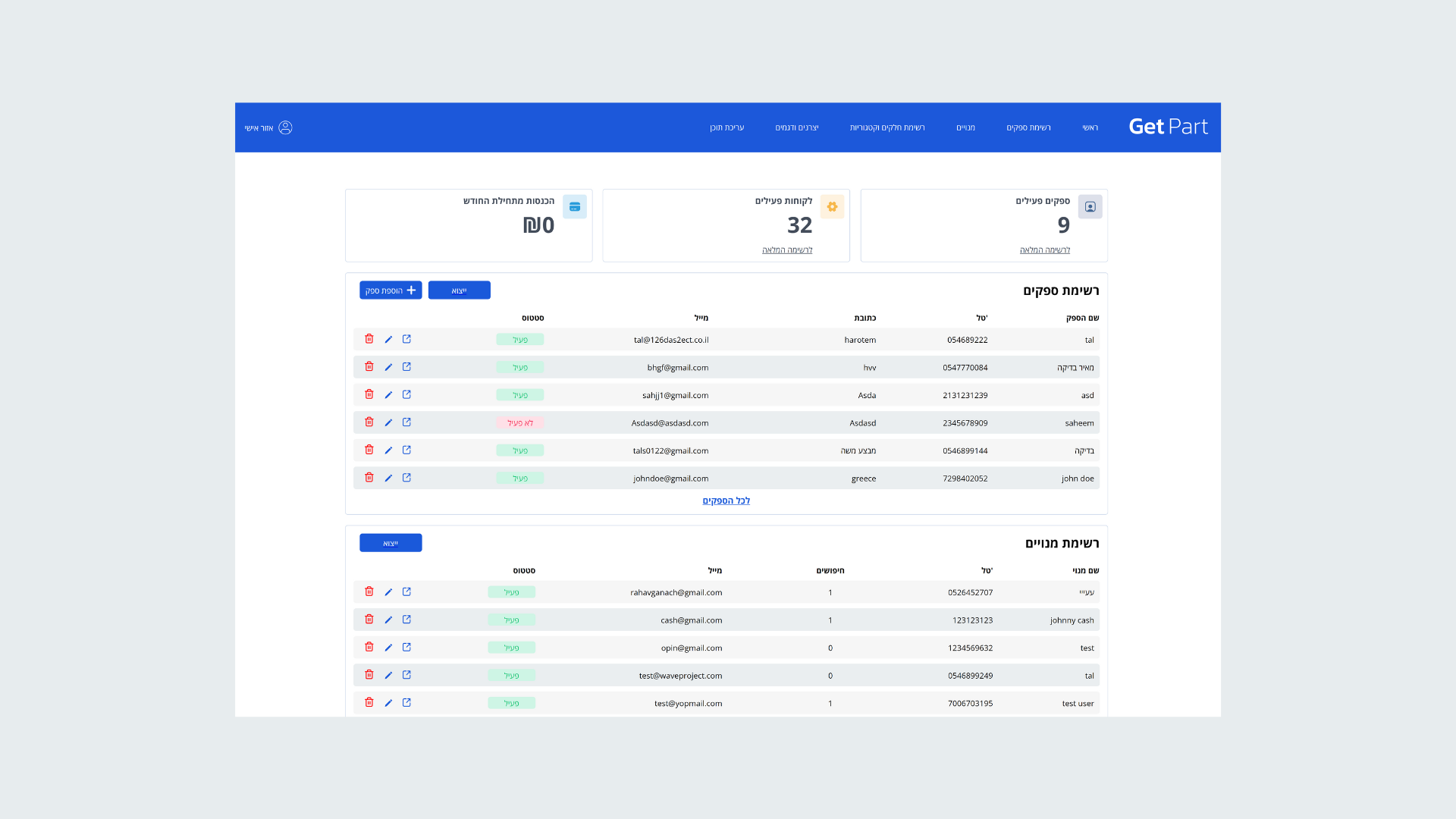The width and height of the screenshot is (1456, 819).
Task: Click the monthly income card icon
Action: (575, 207)
